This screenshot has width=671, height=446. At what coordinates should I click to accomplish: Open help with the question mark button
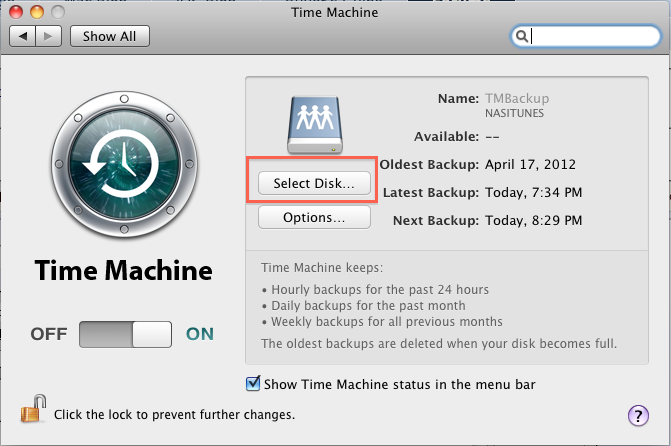point(638,414)
